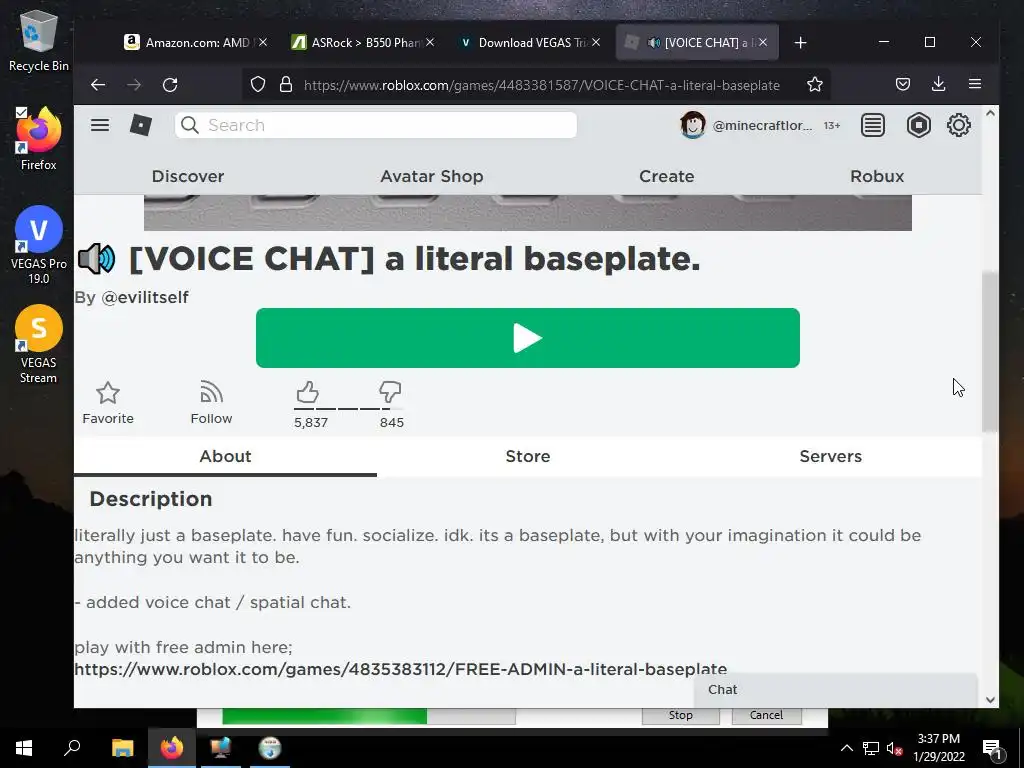Click the Firefox forward arrow

[x=134, y=84]
